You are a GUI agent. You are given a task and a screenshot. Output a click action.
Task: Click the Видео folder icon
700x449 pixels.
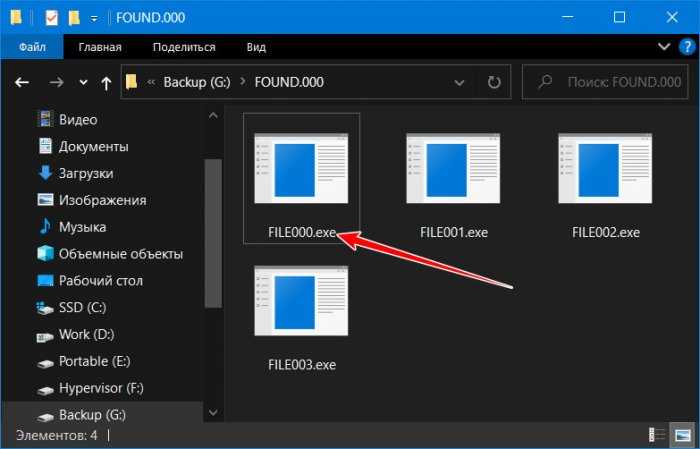(x=45, y=119)
